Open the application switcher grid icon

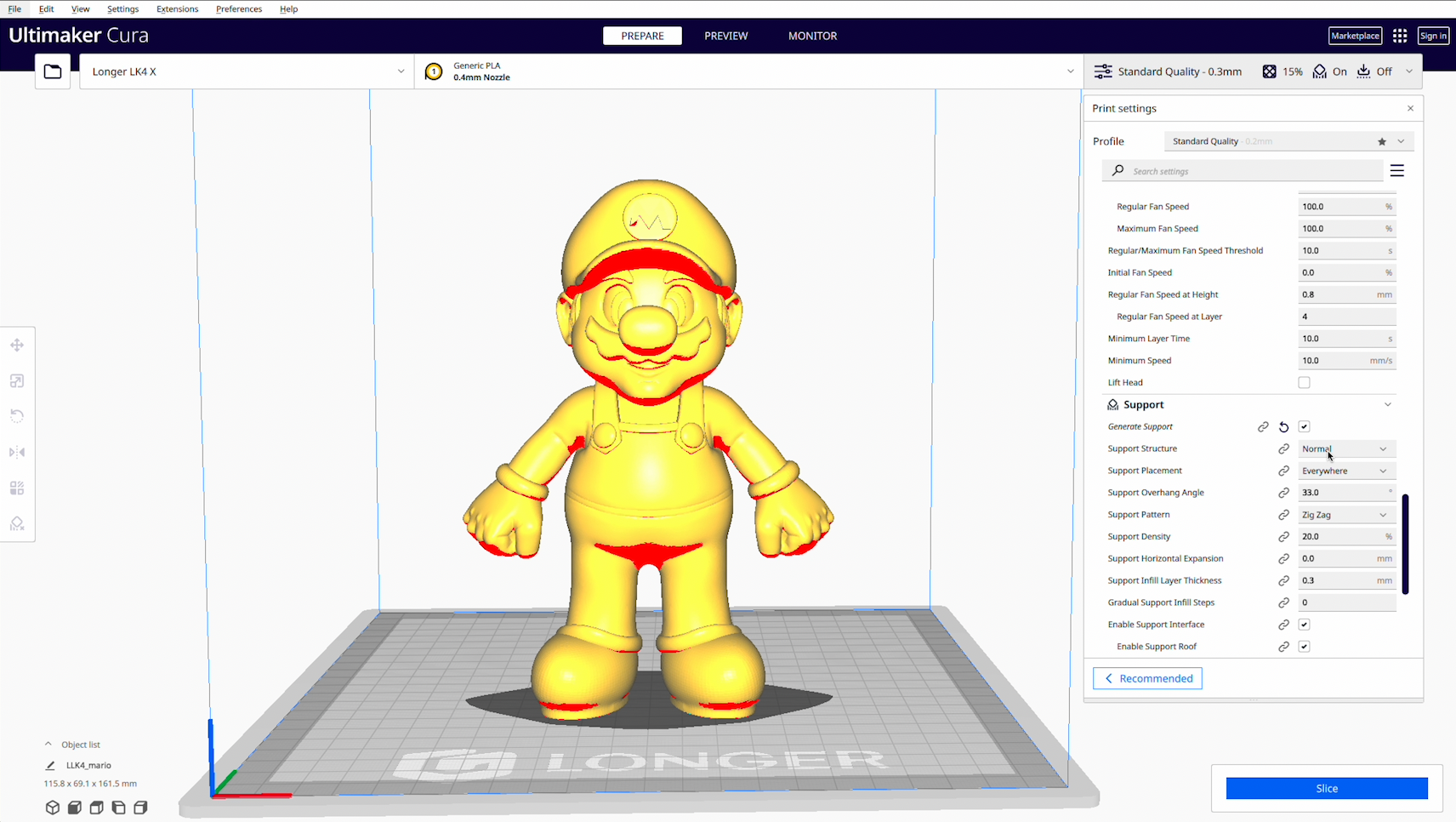[x=1400, y=36]
